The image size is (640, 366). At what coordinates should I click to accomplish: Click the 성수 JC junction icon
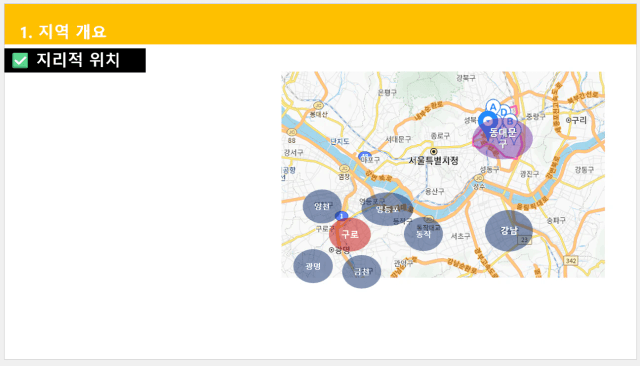click(479, 178)
